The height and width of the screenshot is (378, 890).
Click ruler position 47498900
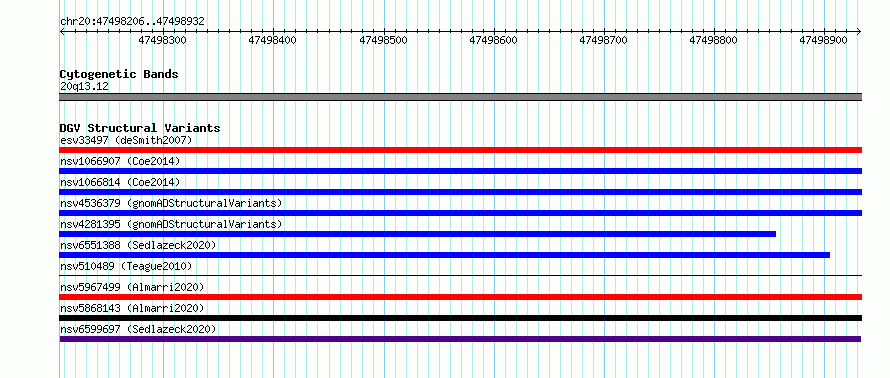pos(824,40)
